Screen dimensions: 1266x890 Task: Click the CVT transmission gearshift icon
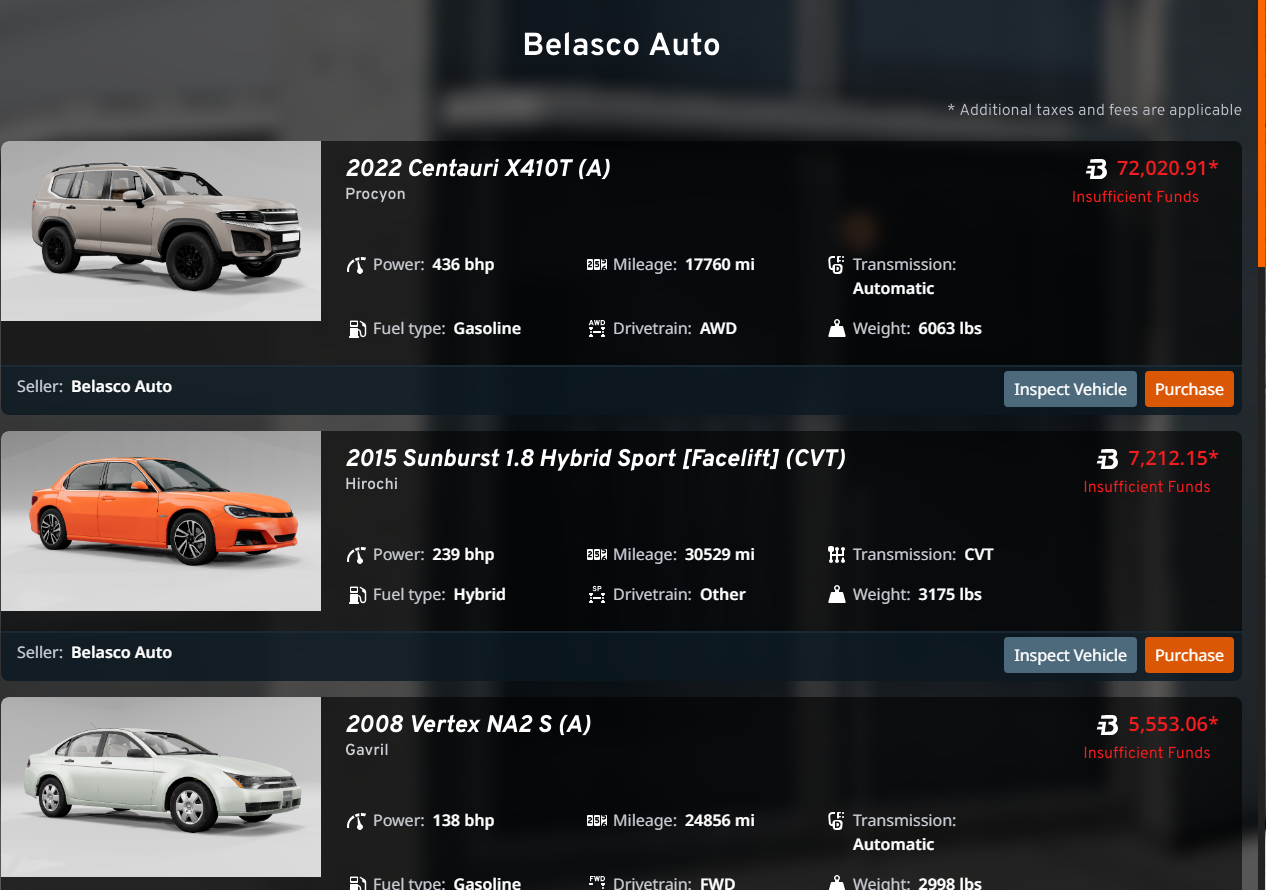837,555
